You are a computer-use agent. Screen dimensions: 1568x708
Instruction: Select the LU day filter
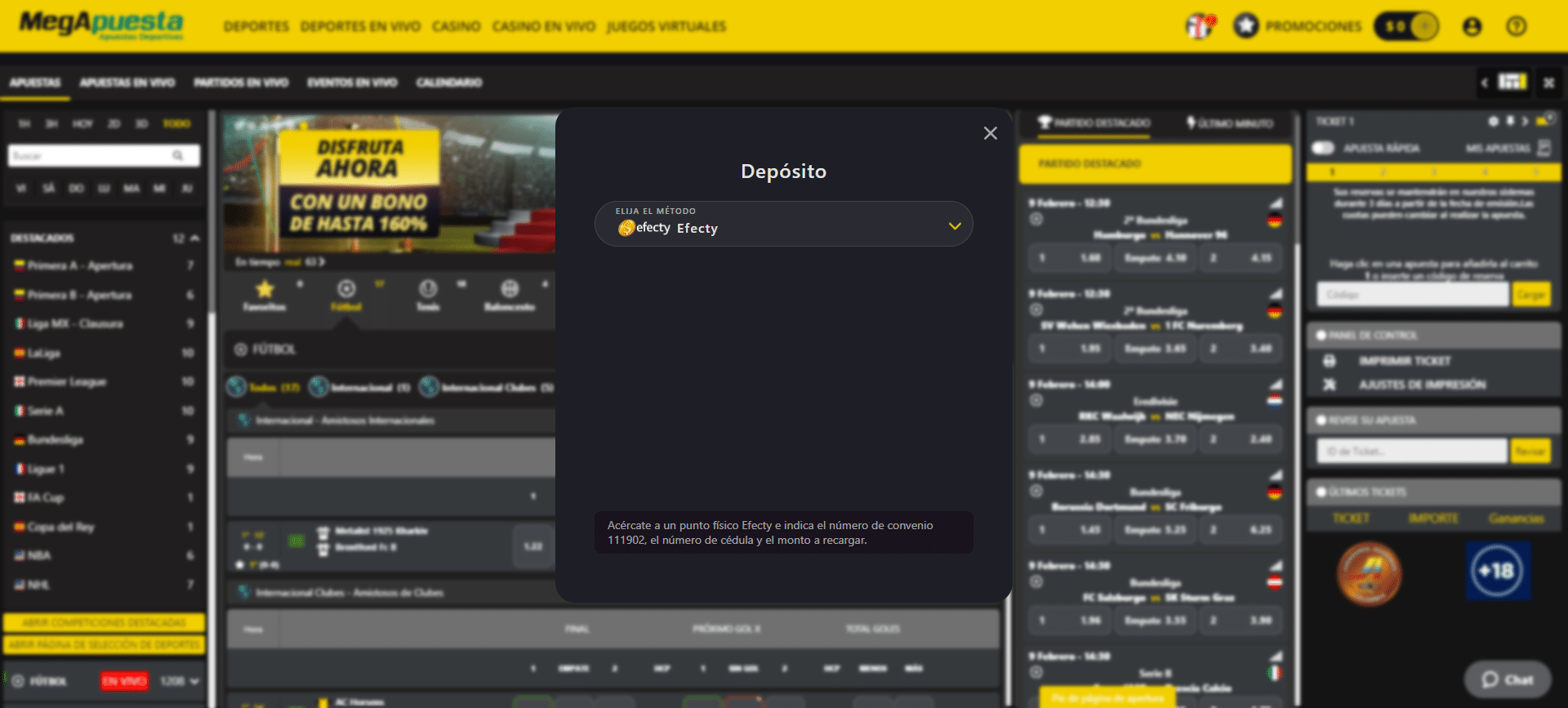[x=104, y=188]
